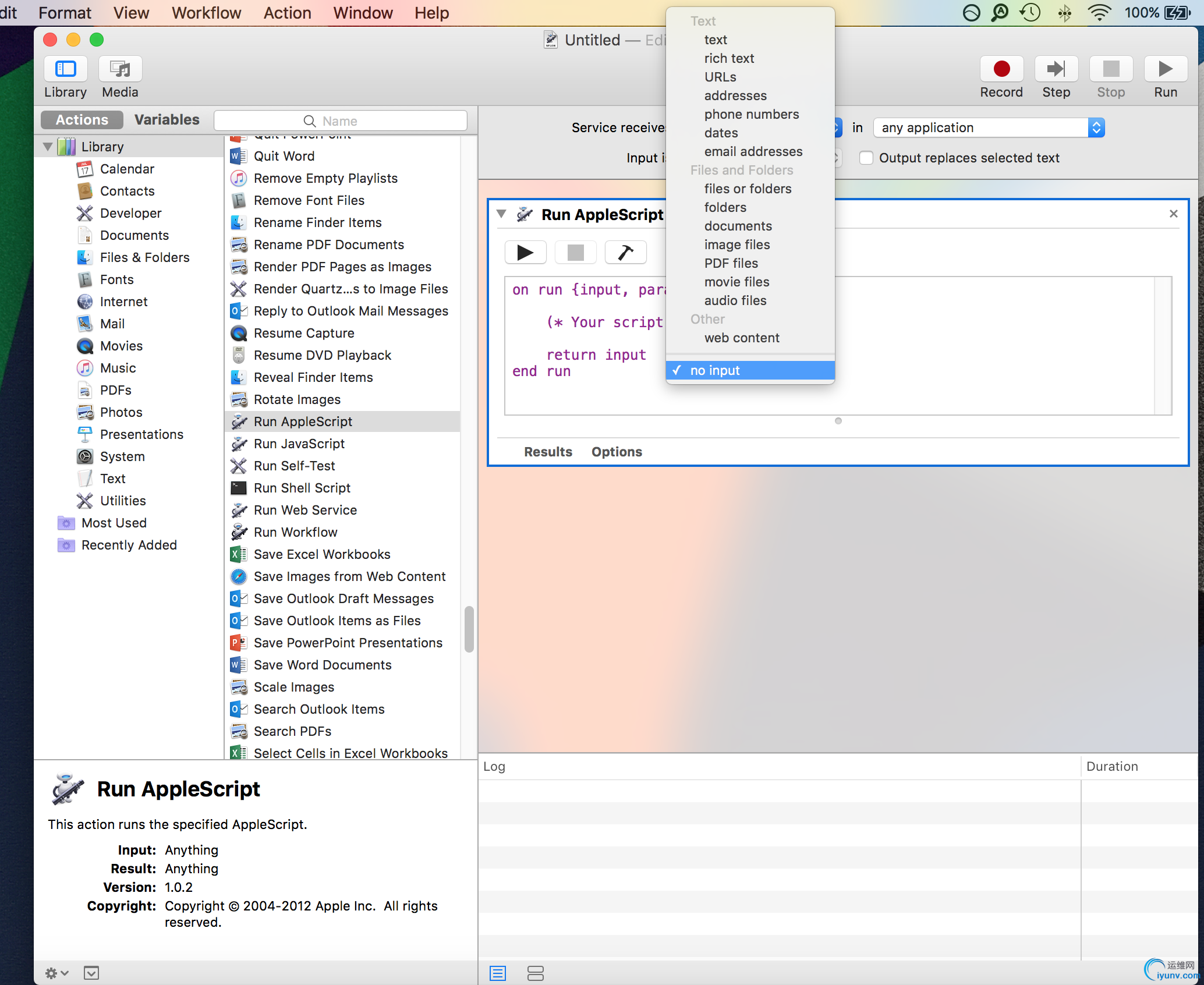Open the Workflow menu
The height and width of the screenshot is (985, 1204).
point(206,13)
